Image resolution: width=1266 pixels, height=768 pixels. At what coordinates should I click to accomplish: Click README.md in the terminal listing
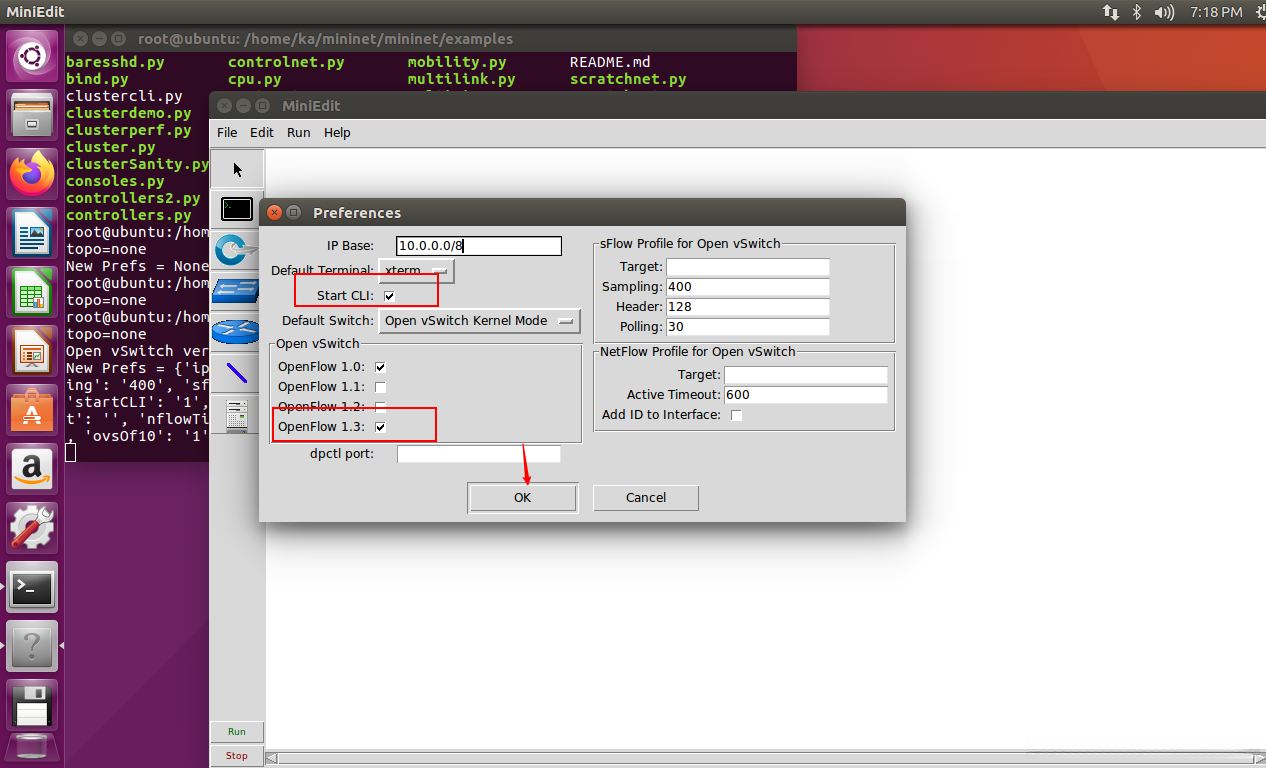[610, 62]
